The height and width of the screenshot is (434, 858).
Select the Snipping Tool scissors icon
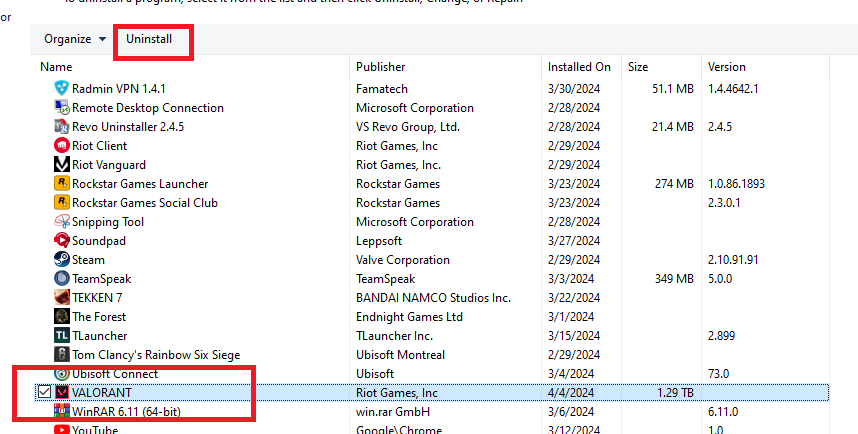tap(62, 222)
